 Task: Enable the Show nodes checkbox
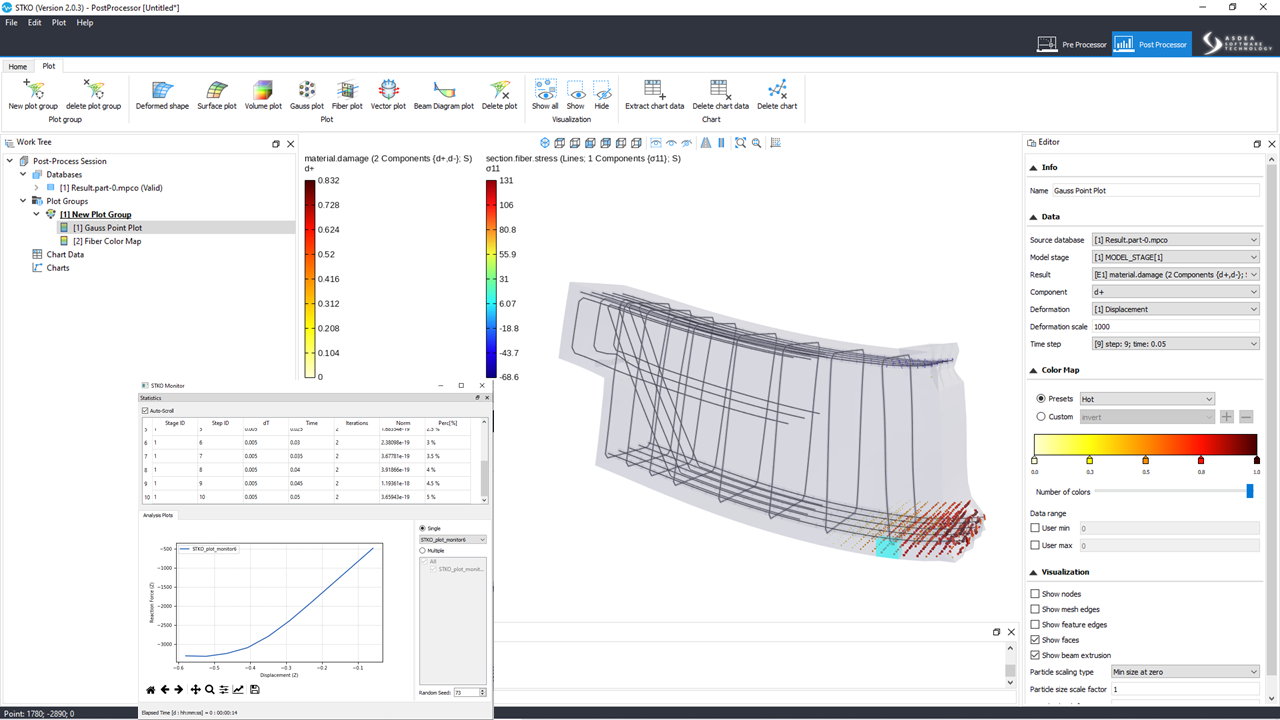click(x=1035, y=594)
